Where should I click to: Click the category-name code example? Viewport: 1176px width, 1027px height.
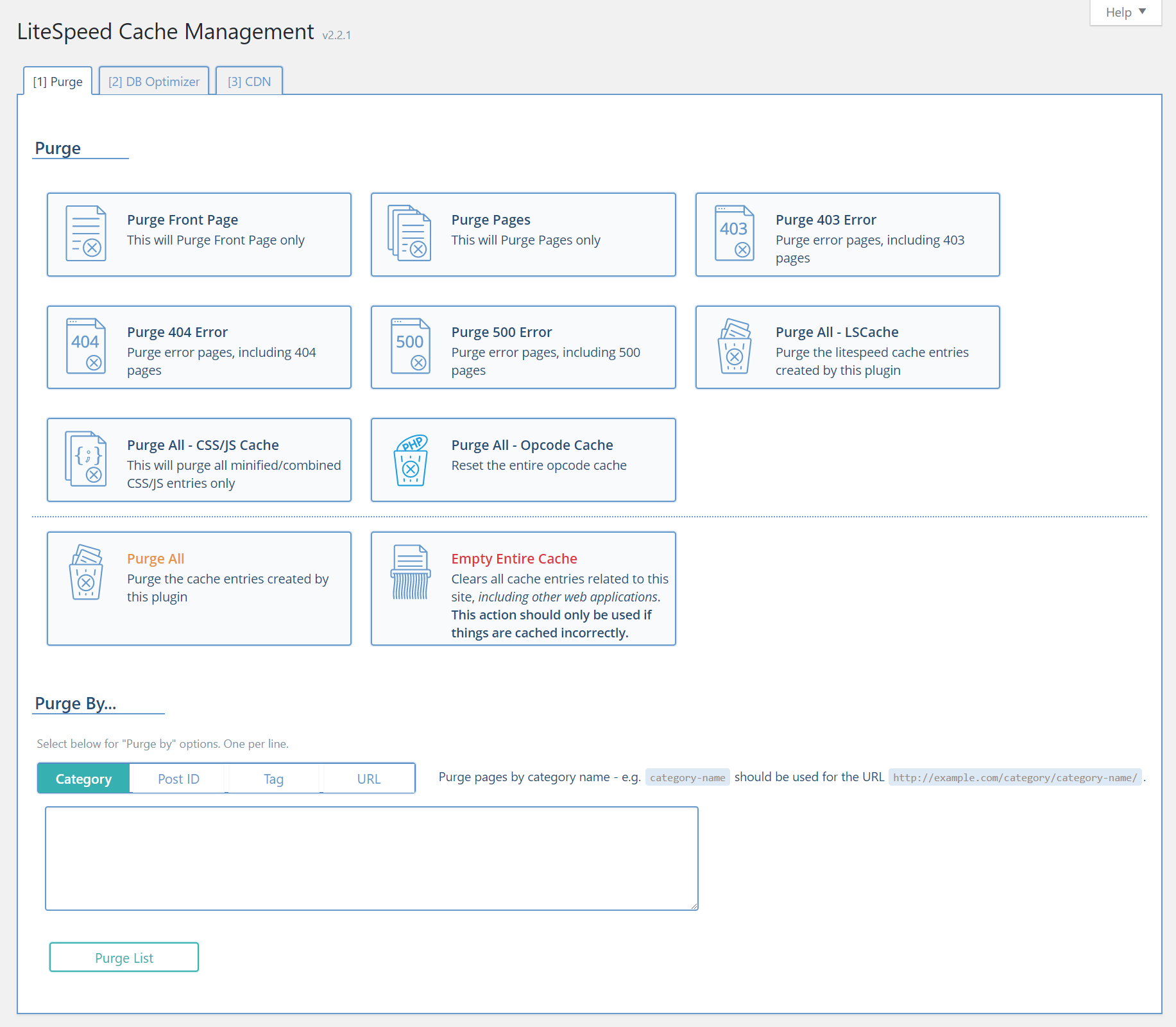point(687,777)
